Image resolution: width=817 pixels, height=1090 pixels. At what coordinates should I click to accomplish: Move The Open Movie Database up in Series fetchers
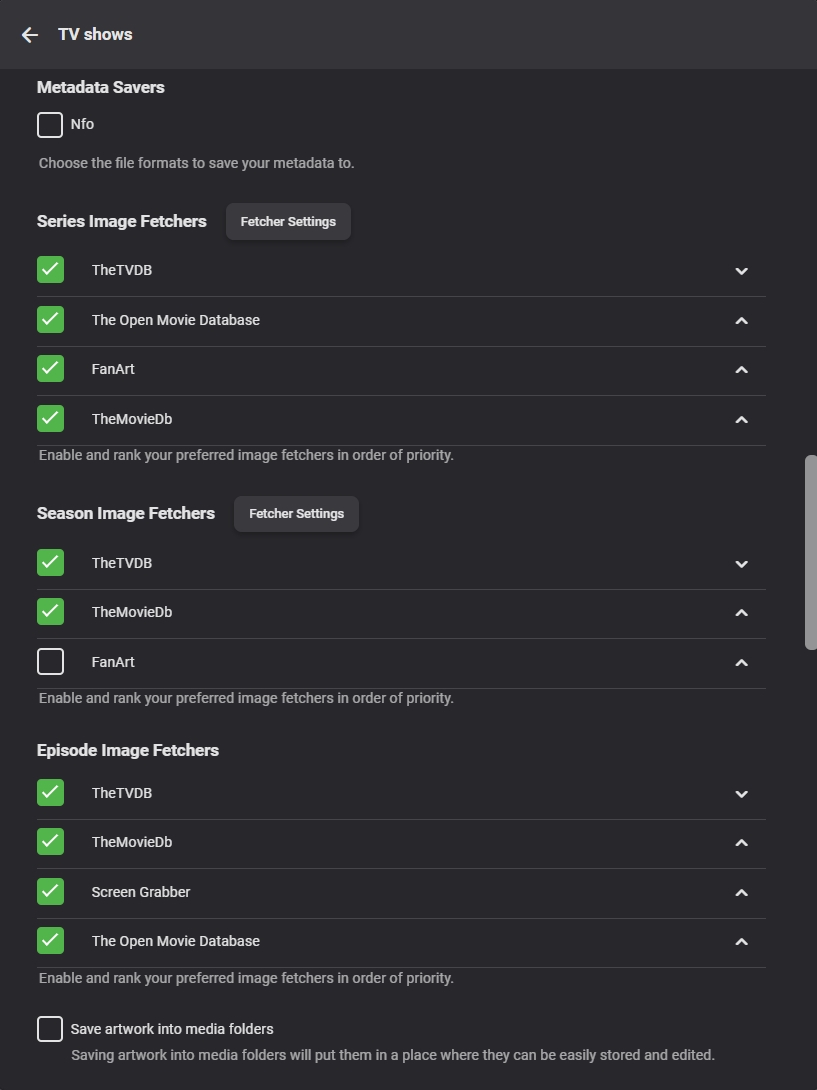coord(741,321)
